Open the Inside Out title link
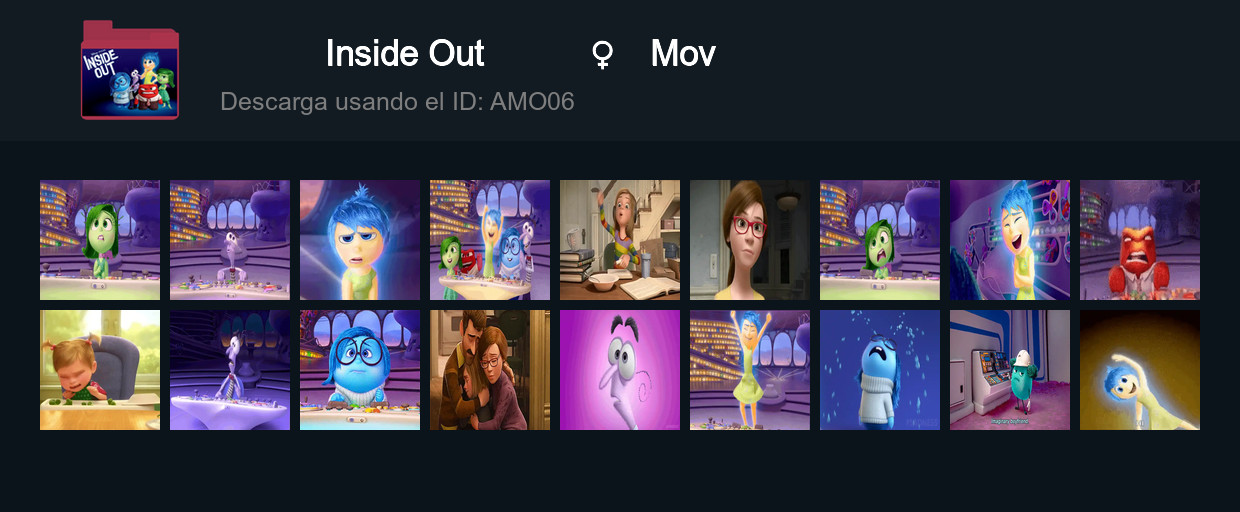The image size is (1240, 512). click(405, 54)
